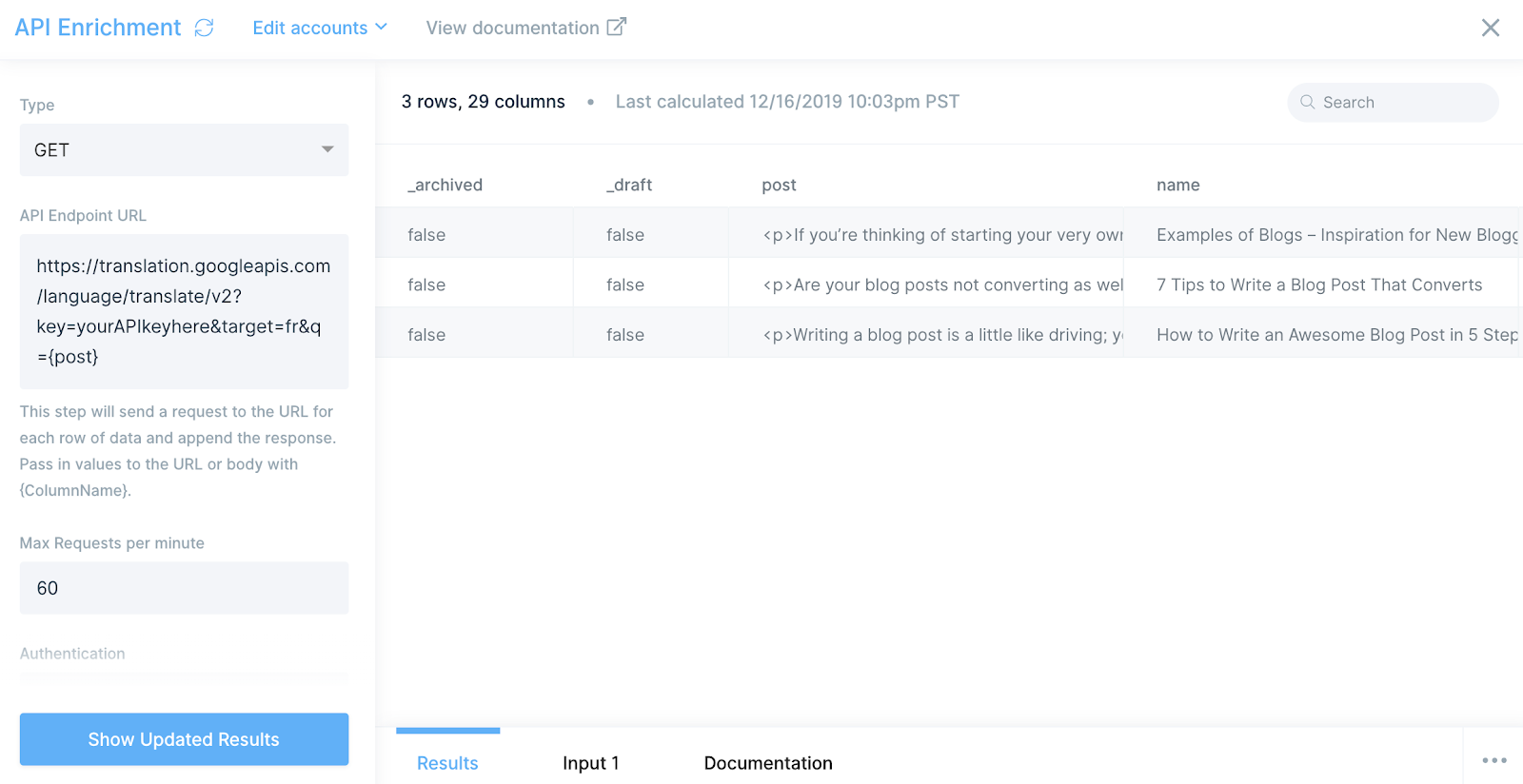This screenshot has height=784, width=1523.
Task: Click the 'Last calculated 12/16/2019' timestamp text
Action: [x=787, y=102]
